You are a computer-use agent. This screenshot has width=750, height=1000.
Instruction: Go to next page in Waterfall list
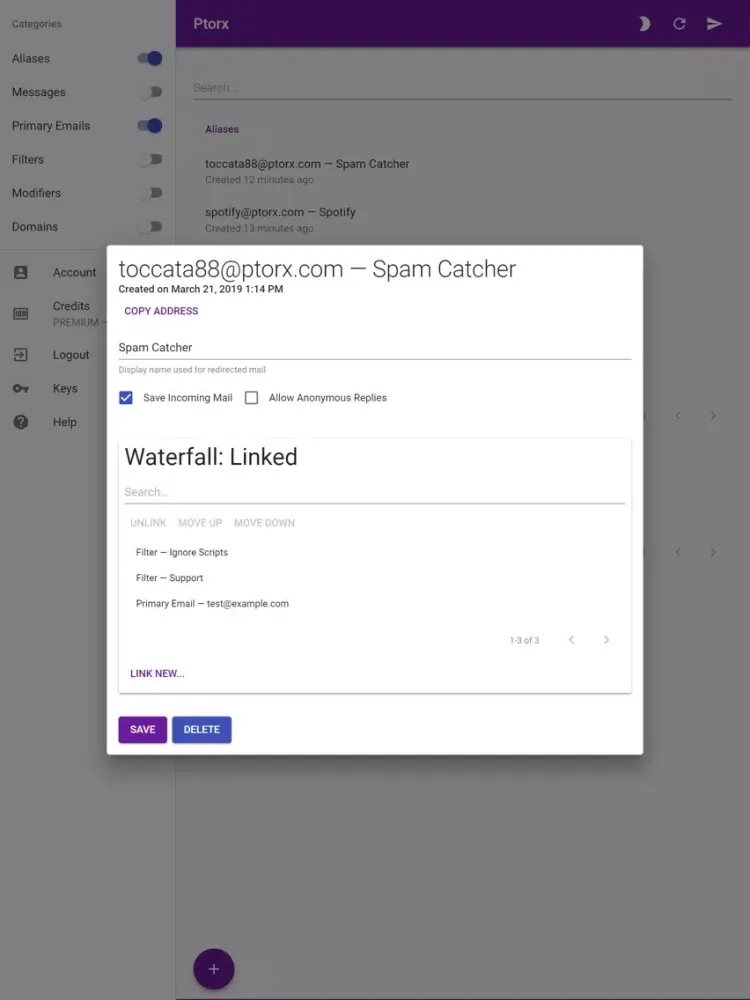pos(607,640)
